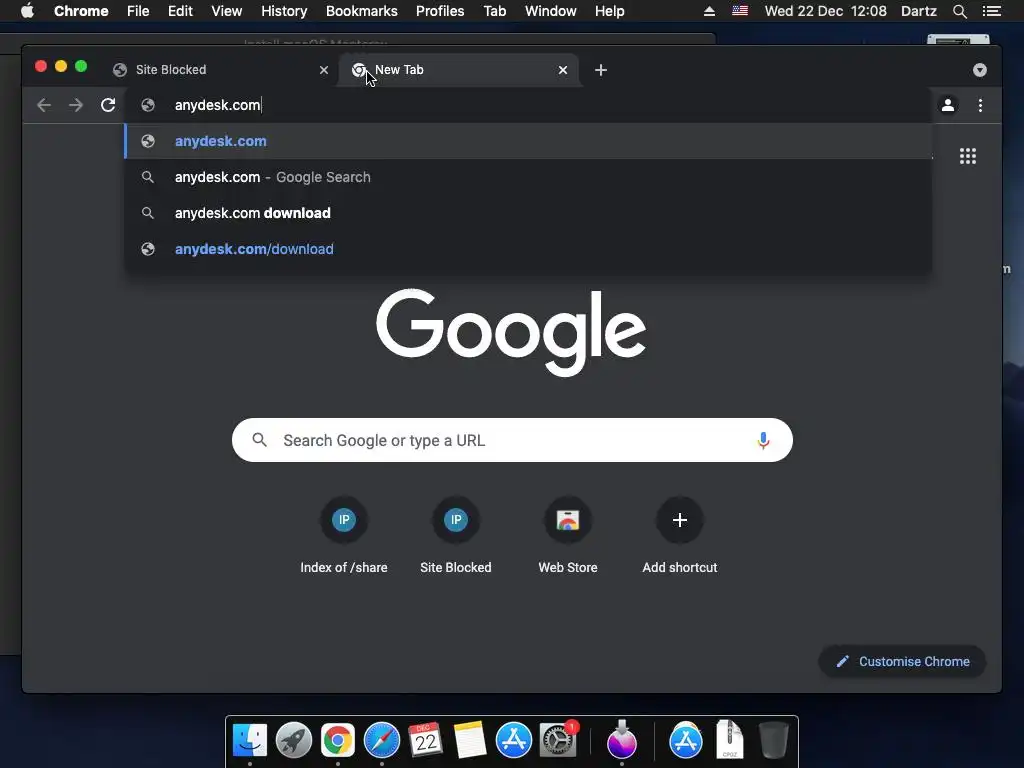Screen dimensions: 1024x768
Task: Open the Index of /share shortcut
Action: pyautogui.click(x=344, y=536)
